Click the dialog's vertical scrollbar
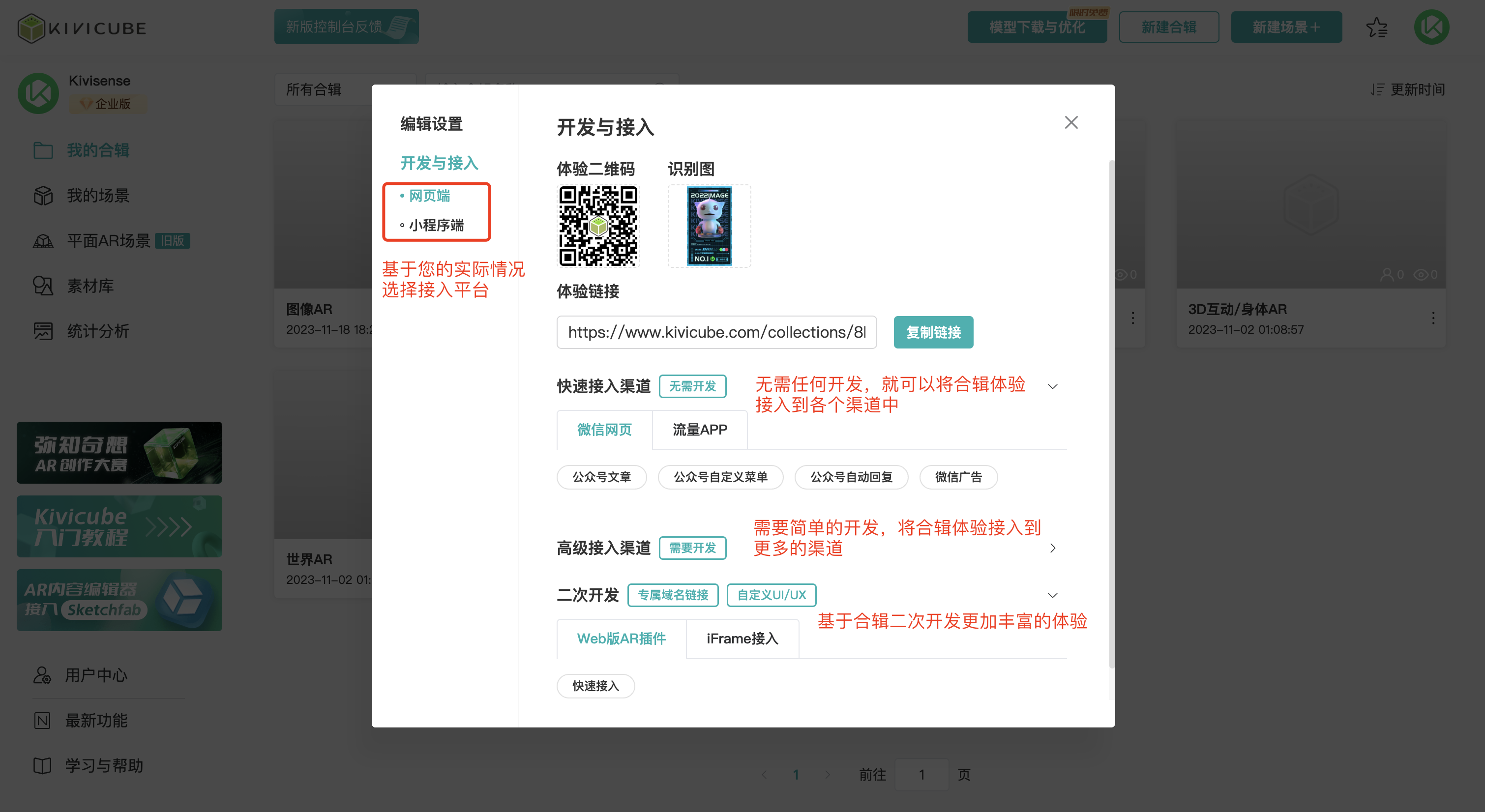This screenshot has width=1485, height=812. tap(1111, 415)
